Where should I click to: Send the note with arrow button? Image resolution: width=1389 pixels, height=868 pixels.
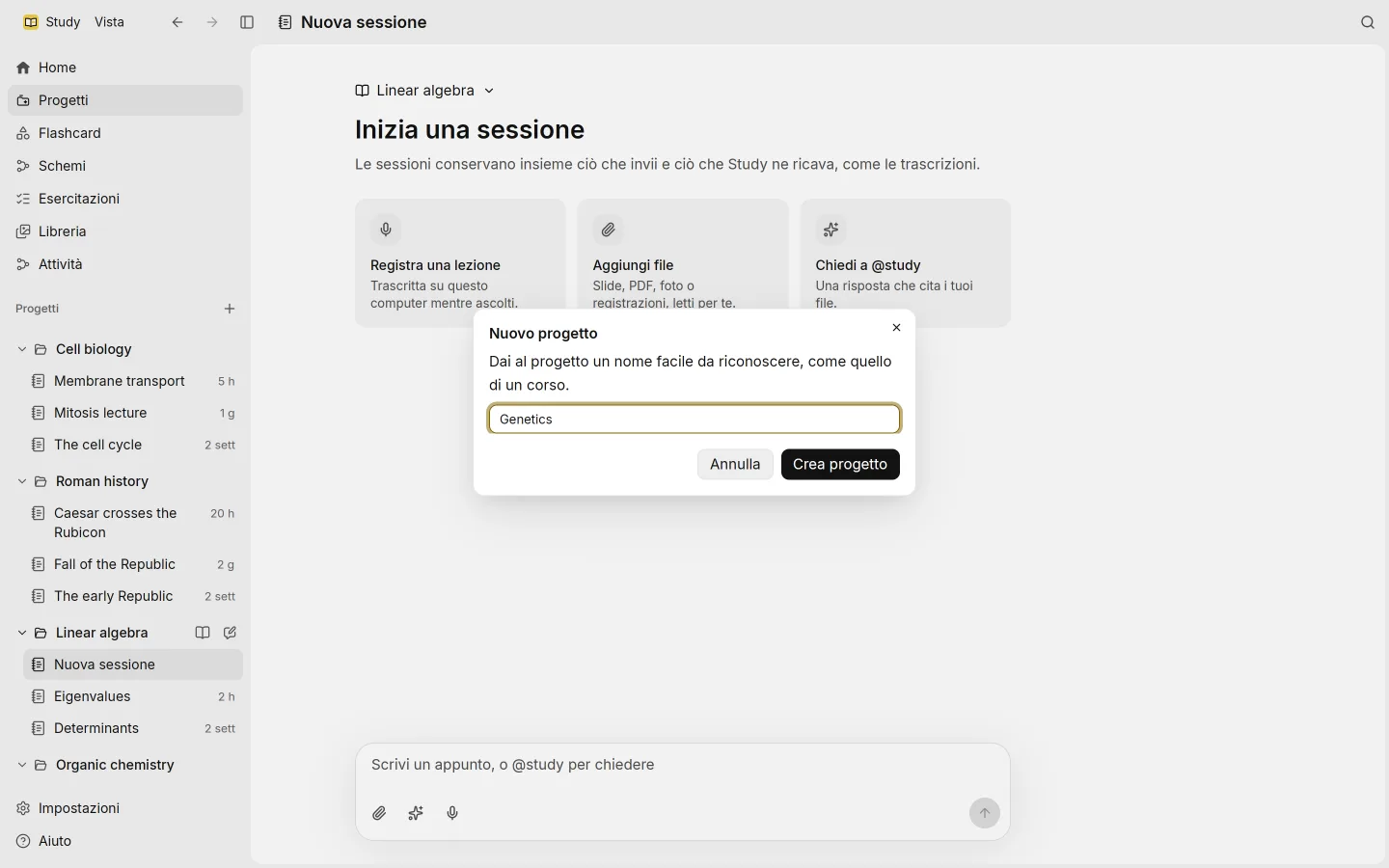tap(985, 813)
